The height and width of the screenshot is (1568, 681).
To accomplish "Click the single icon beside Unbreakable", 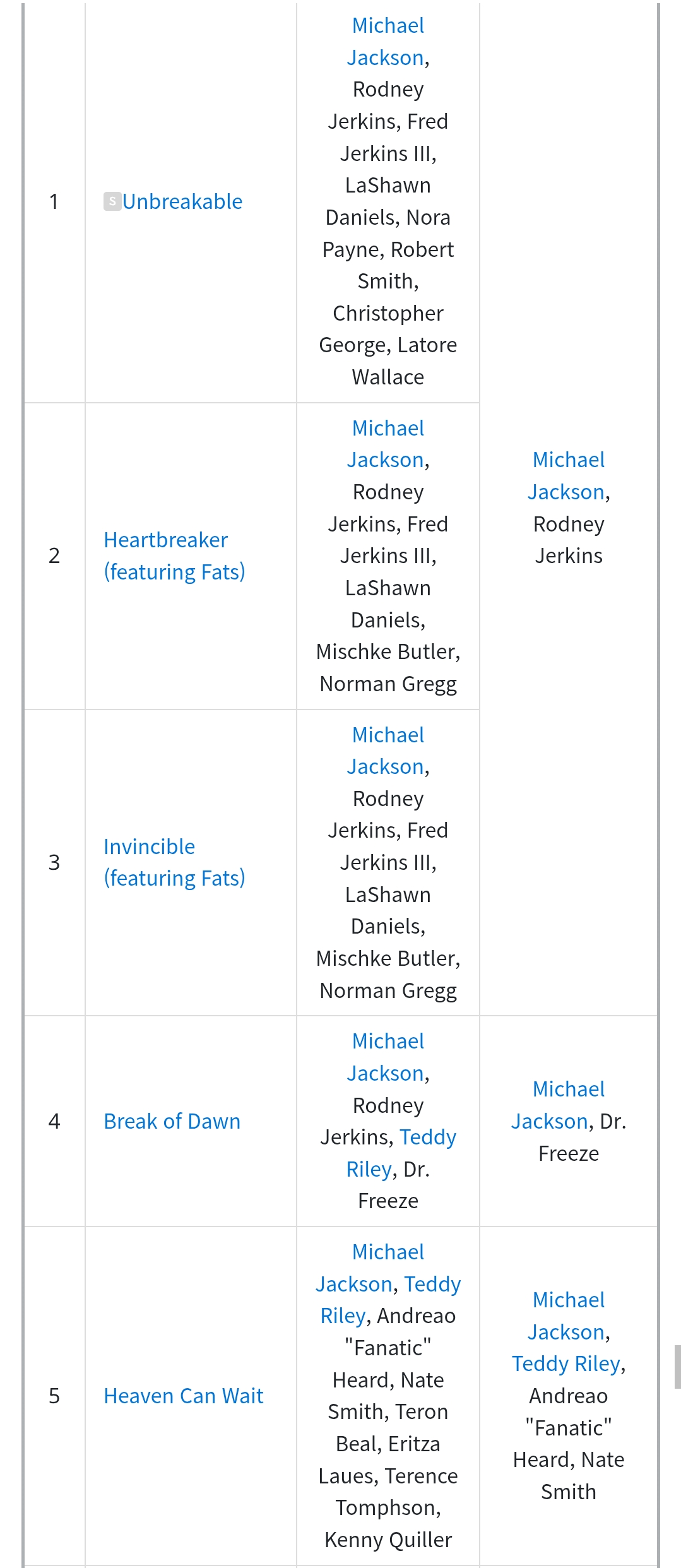I will (x=112, y=201).
